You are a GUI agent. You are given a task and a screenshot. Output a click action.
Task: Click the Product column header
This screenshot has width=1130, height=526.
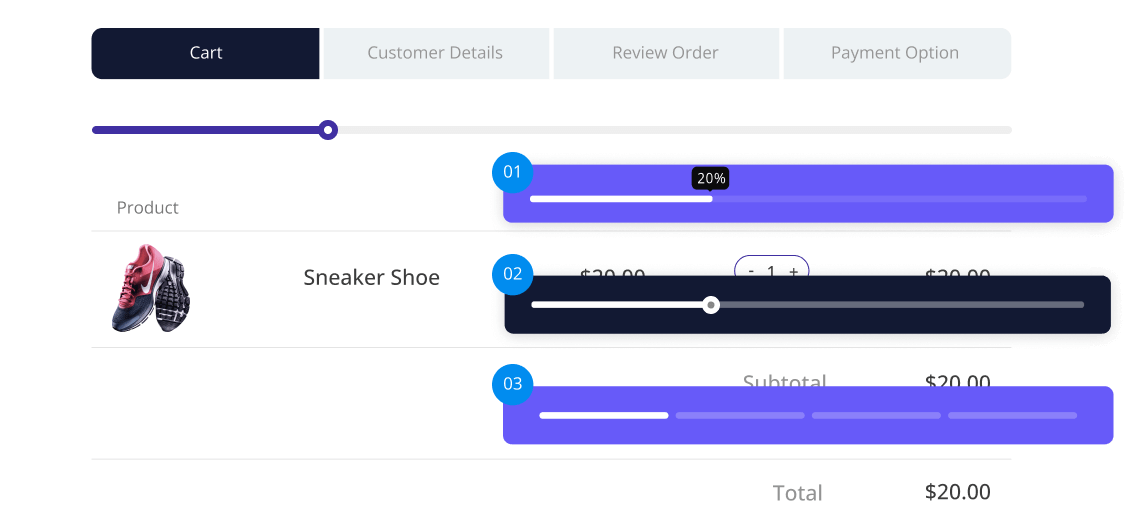coord(148,208)
